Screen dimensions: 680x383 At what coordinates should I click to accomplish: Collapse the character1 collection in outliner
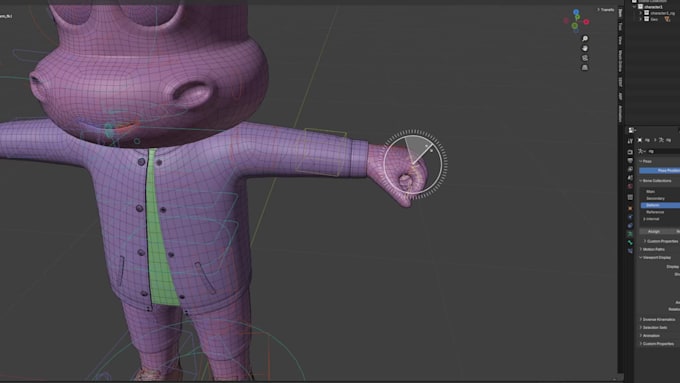click(635, 7)
